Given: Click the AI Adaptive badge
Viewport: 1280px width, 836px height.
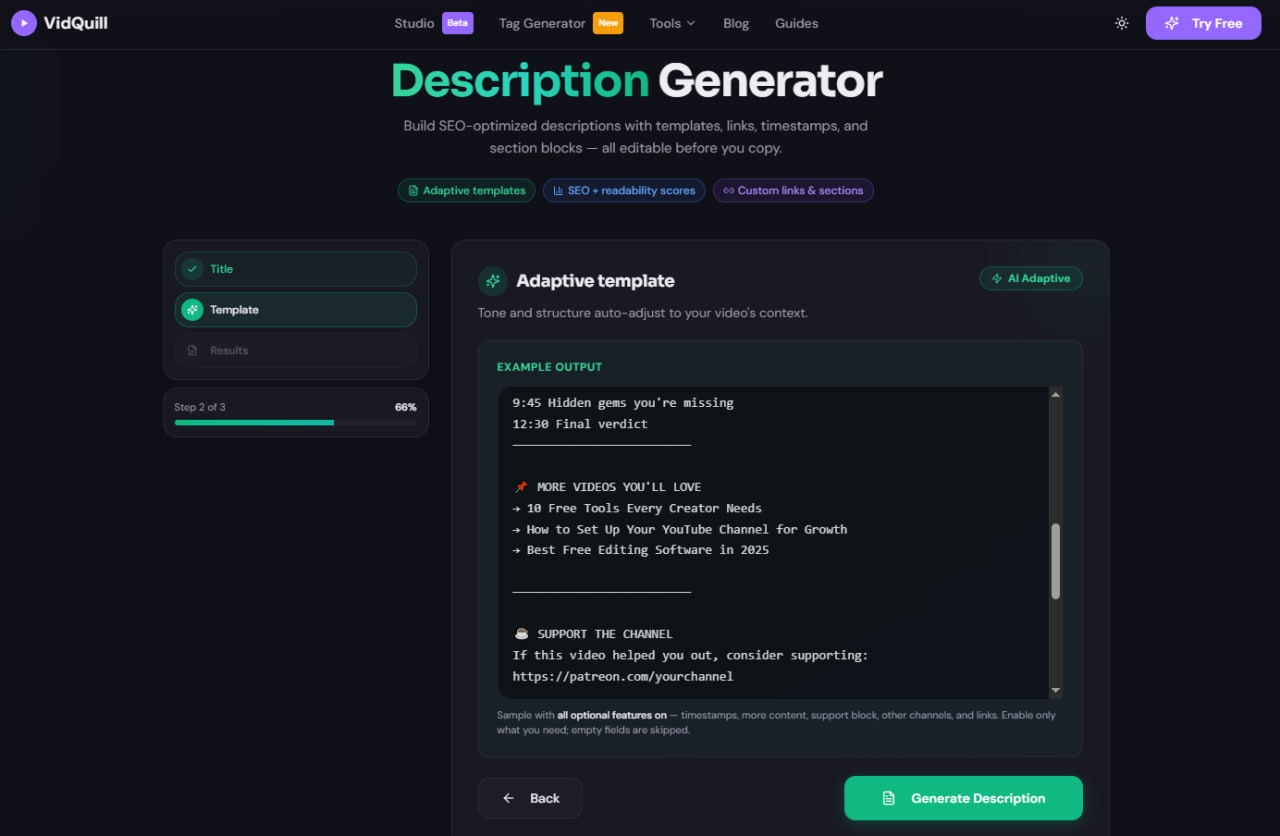Looking at the screenshot, I should pos(1031,279).
